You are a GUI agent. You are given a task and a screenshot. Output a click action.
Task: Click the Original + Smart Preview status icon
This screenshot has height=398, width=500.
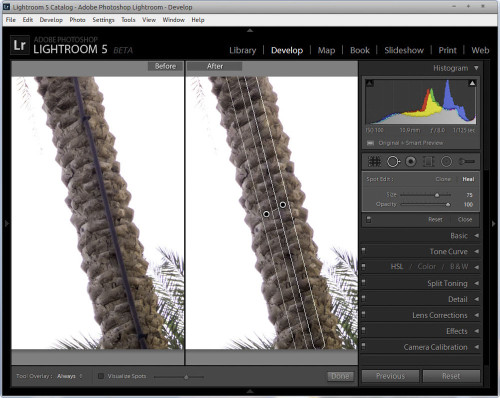point(370,143)
